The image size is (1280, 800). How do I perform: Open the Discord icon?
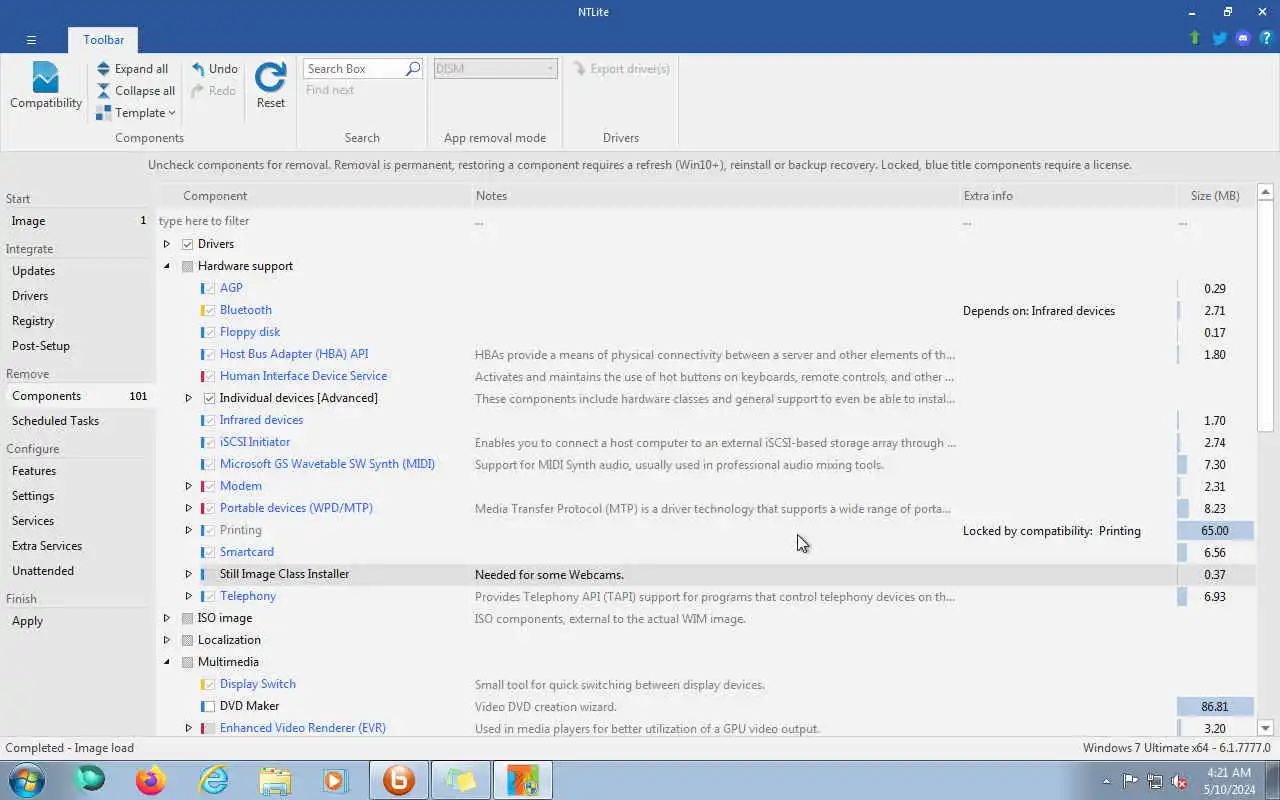point(1243,38)
